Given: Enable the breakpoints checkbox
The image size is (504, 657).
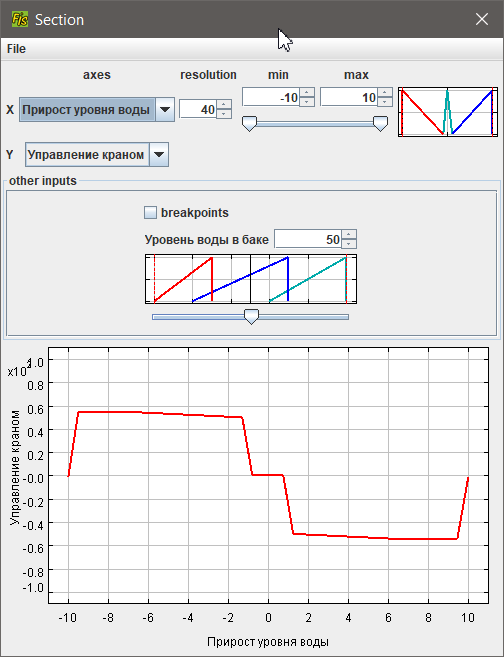Looking at the screenshot, I should tap(150, 212).
